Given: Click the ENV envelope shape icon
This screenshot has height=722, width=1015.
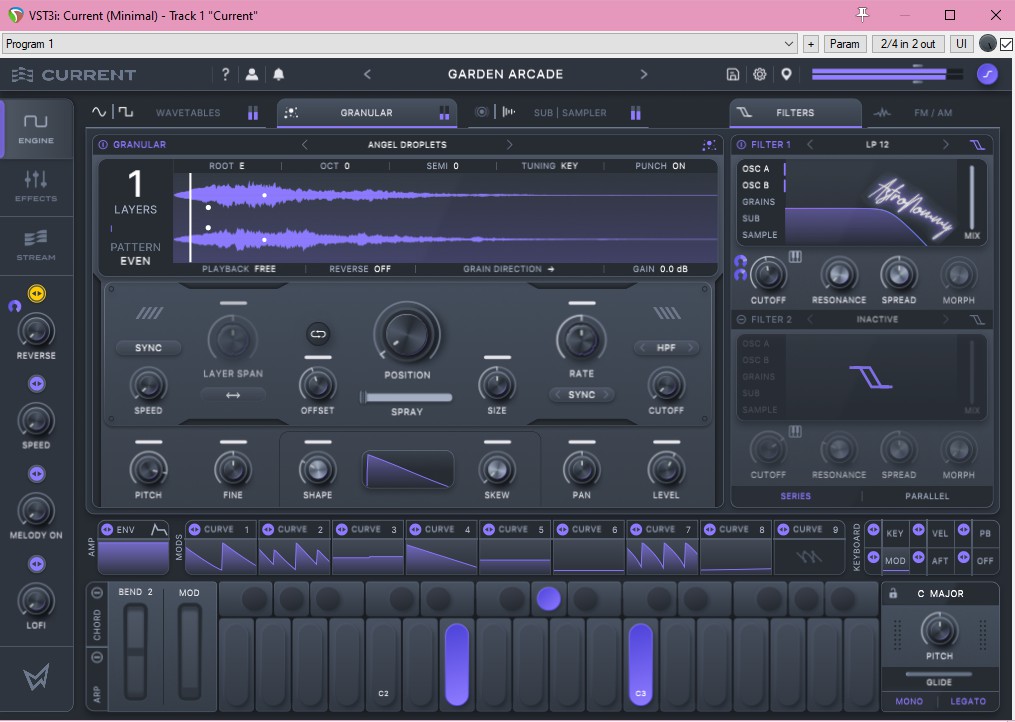Looking at the screenshot, I should point(159,530).
